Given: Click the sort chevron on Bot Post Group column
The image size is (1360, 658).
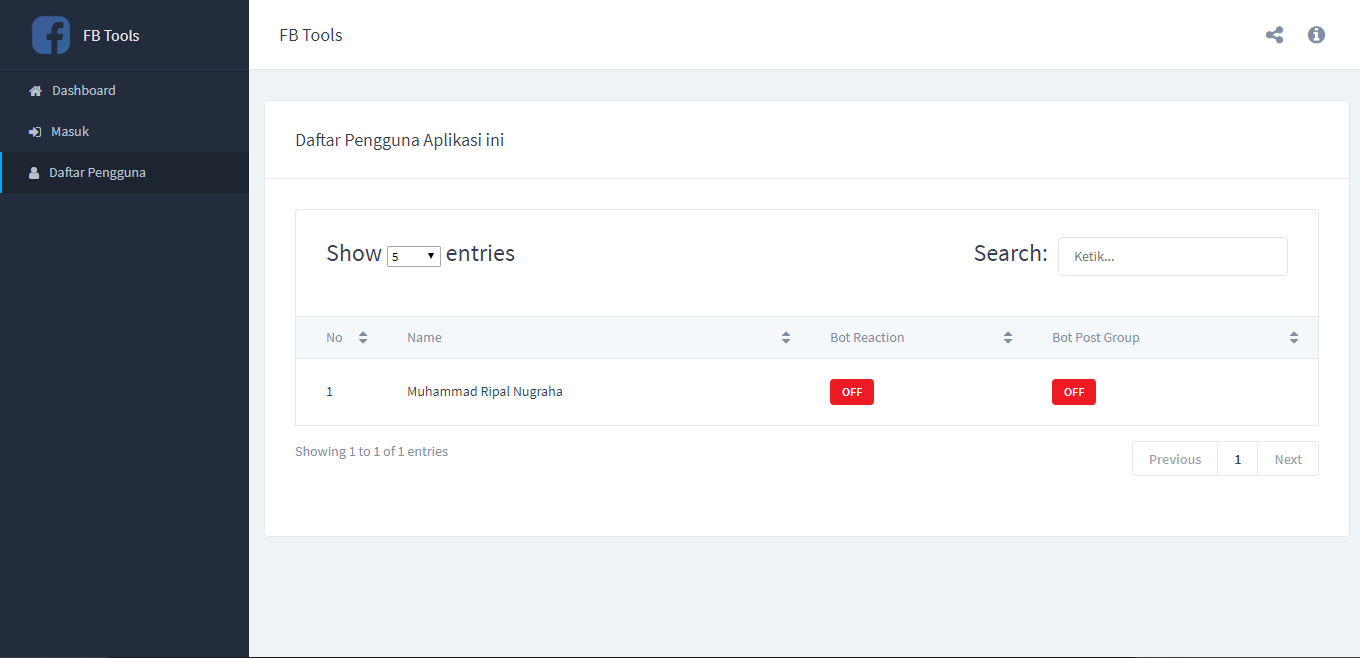Looking at the screenshot, I should [1294, 337].
